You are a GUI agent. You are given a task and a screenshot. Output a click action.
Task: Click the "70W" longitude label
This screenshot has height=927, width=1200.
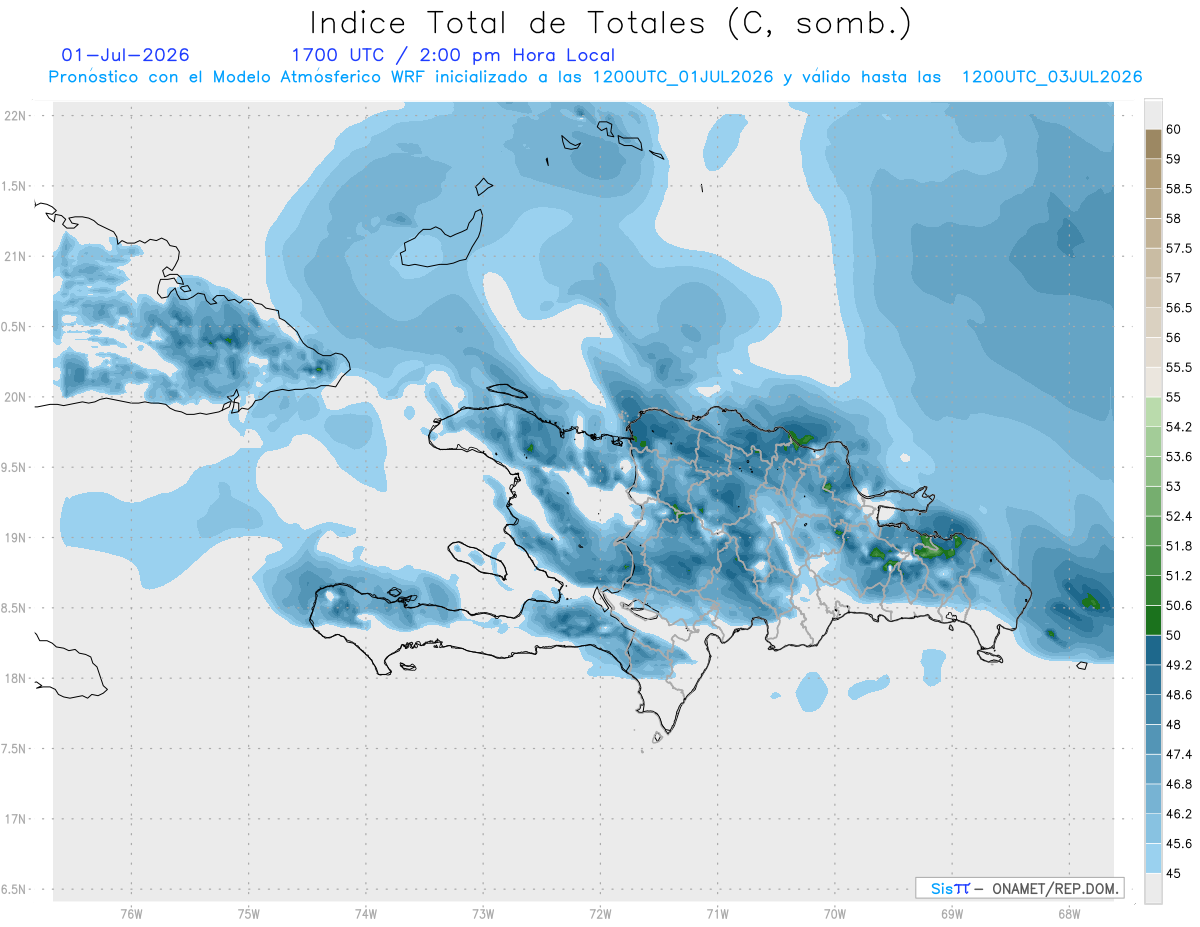pos(835,913)
